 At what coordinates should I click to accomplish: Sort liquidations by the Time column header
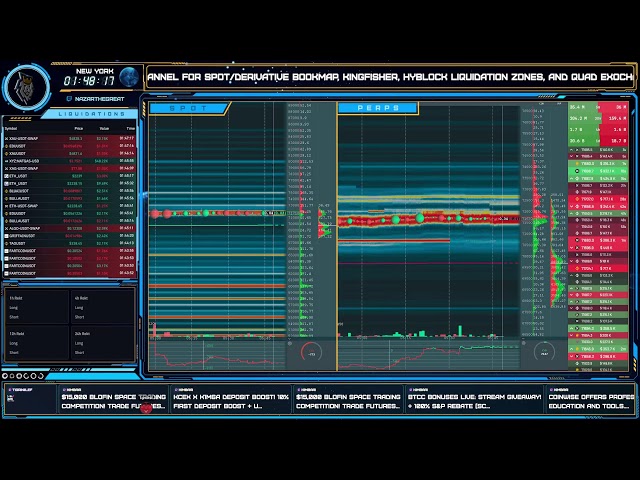130,128
